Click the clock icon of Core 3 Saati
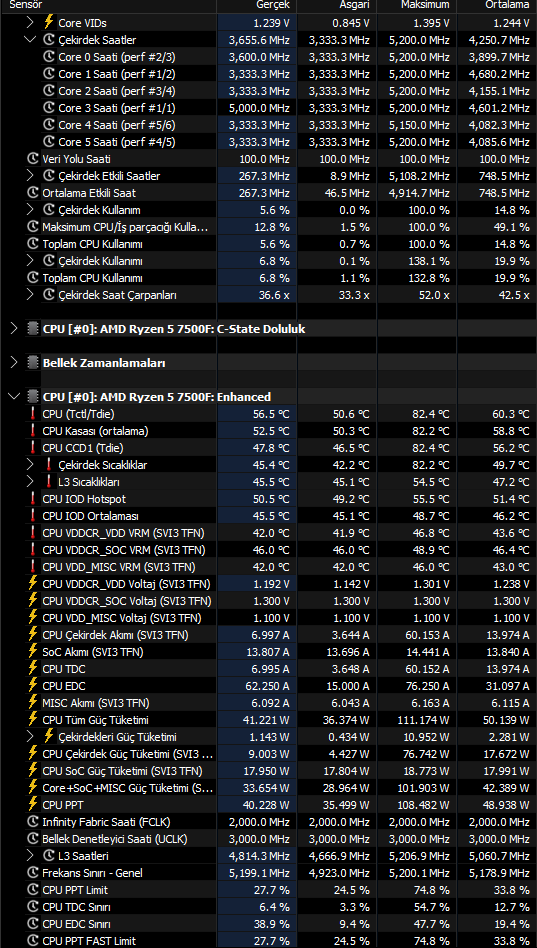This screenshot has width=537, height=948. 49,108
